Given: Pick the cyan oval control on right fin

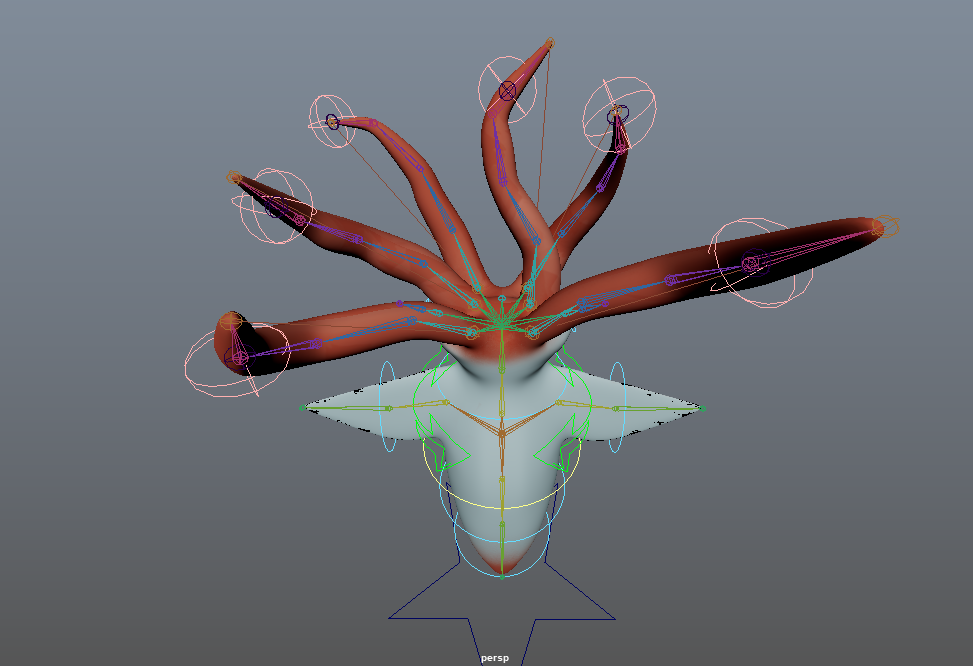Looking at the screenshot, I should point(617,407).
